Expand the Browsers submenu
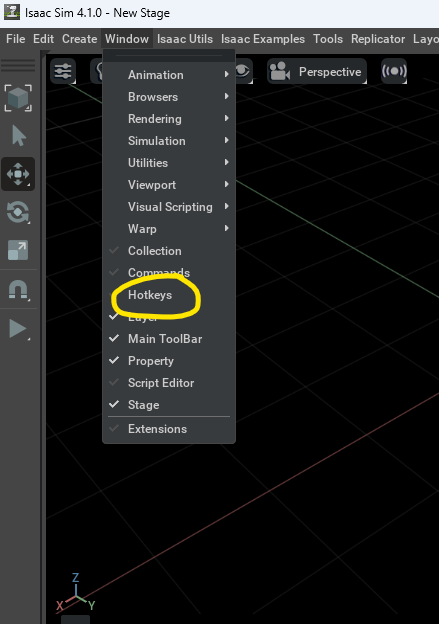Image resolution: width=439 pixels, height=624 pixels. (x=169, y=97)
